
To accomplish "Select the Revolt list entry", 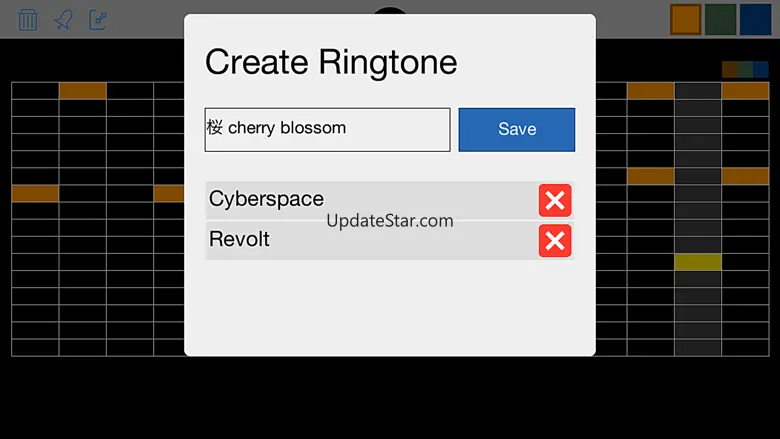I will (x=371, y=241).
